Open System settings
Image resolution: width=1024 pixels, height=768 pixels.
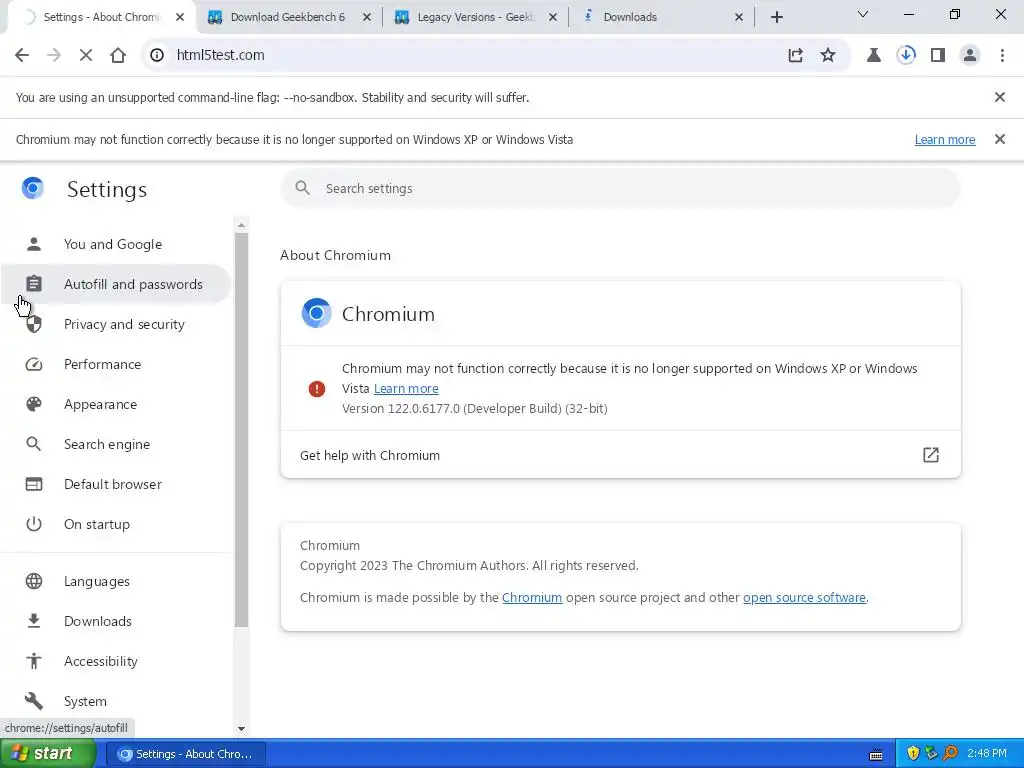[x=116, y=701]
